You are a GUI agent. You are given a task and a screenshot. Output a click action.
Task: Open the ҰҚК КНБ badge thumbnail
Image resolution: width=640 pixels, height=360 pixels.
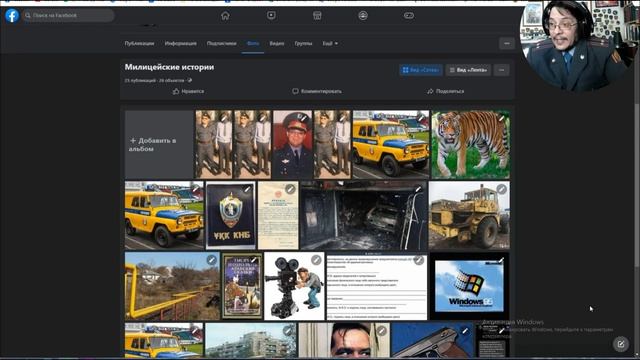pos(231,215)
